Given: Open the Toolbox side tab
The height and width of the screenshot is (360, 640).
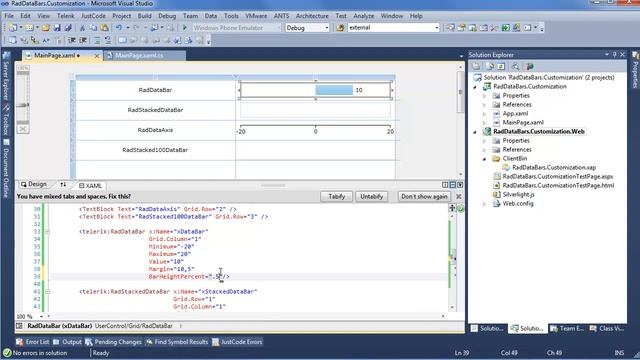Looking at the screenshot, I should [6, 119].
